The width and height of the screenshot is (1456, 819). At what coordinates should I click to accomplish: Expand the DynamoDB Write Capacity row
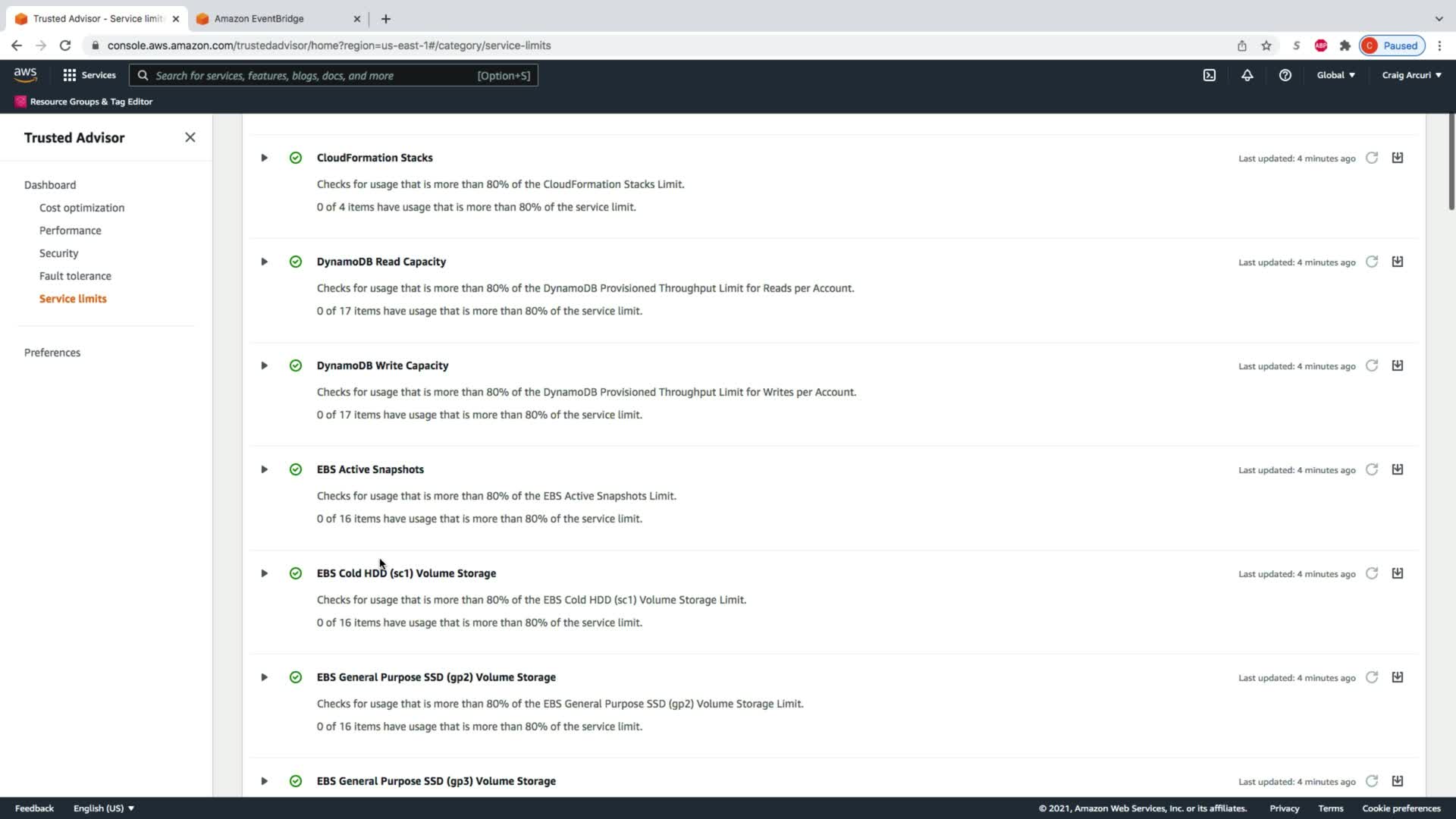(264, 366)
